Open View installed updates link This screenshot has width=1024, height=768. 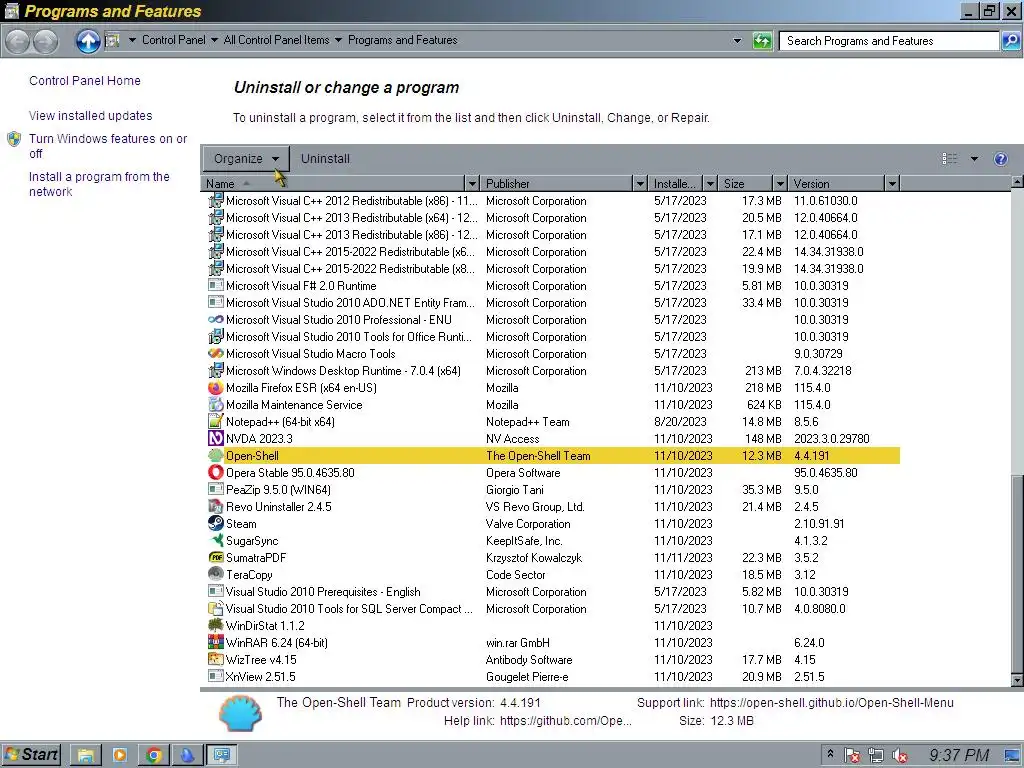click(90, 116)
